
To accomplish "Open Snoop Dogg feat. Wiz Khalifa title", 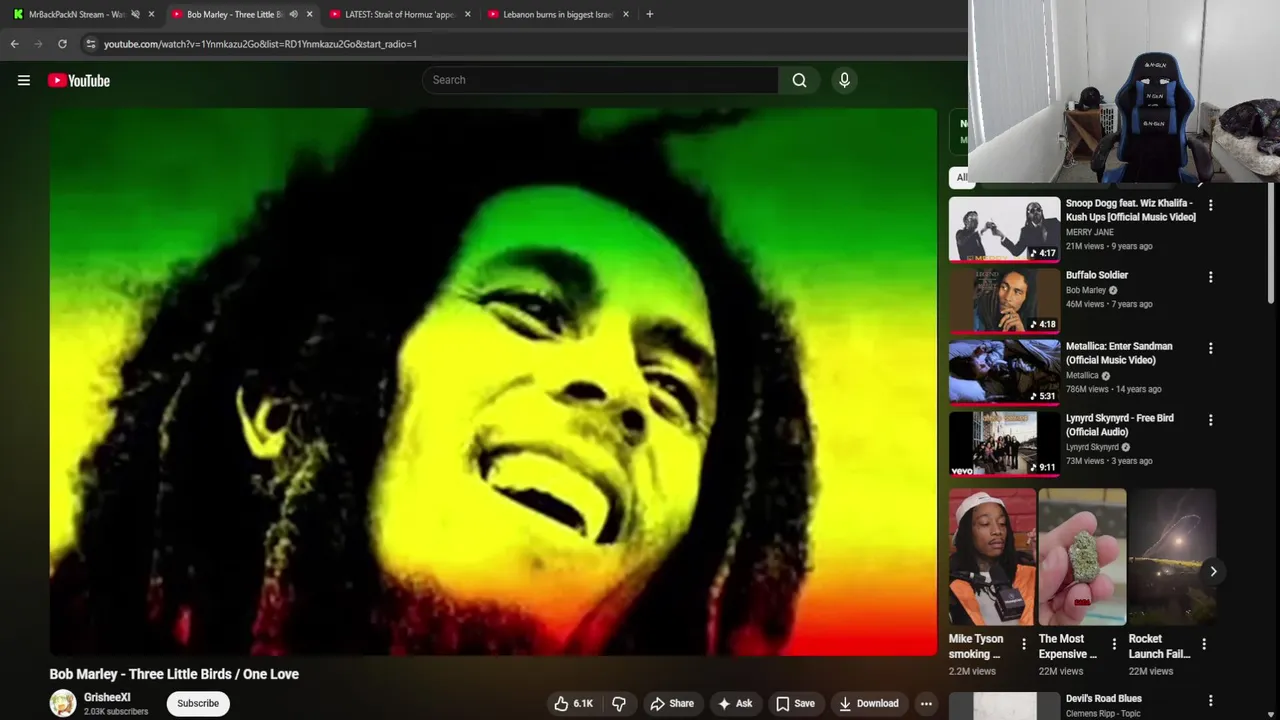I will click(x=1131, y=210).
